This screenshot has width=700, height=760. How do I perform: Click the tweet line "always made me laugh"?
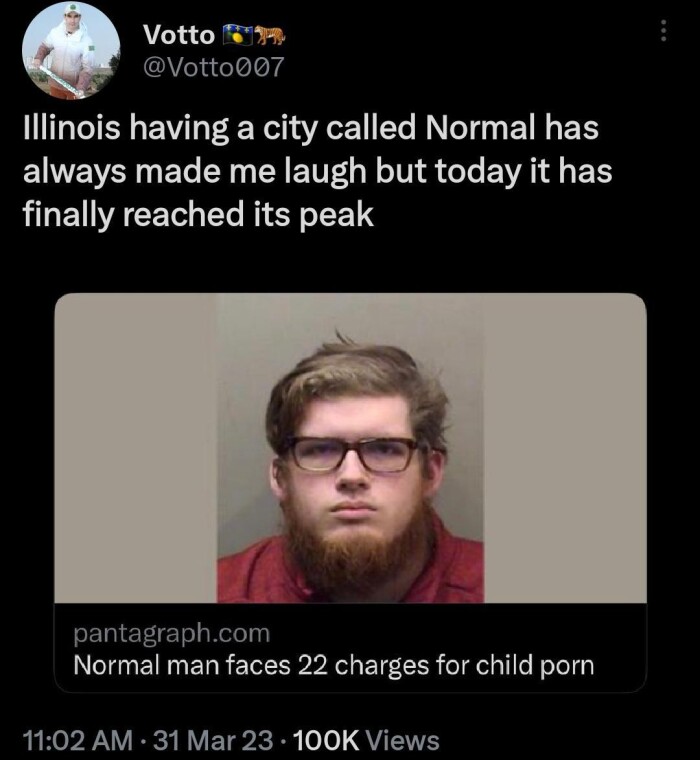[316, 172]
